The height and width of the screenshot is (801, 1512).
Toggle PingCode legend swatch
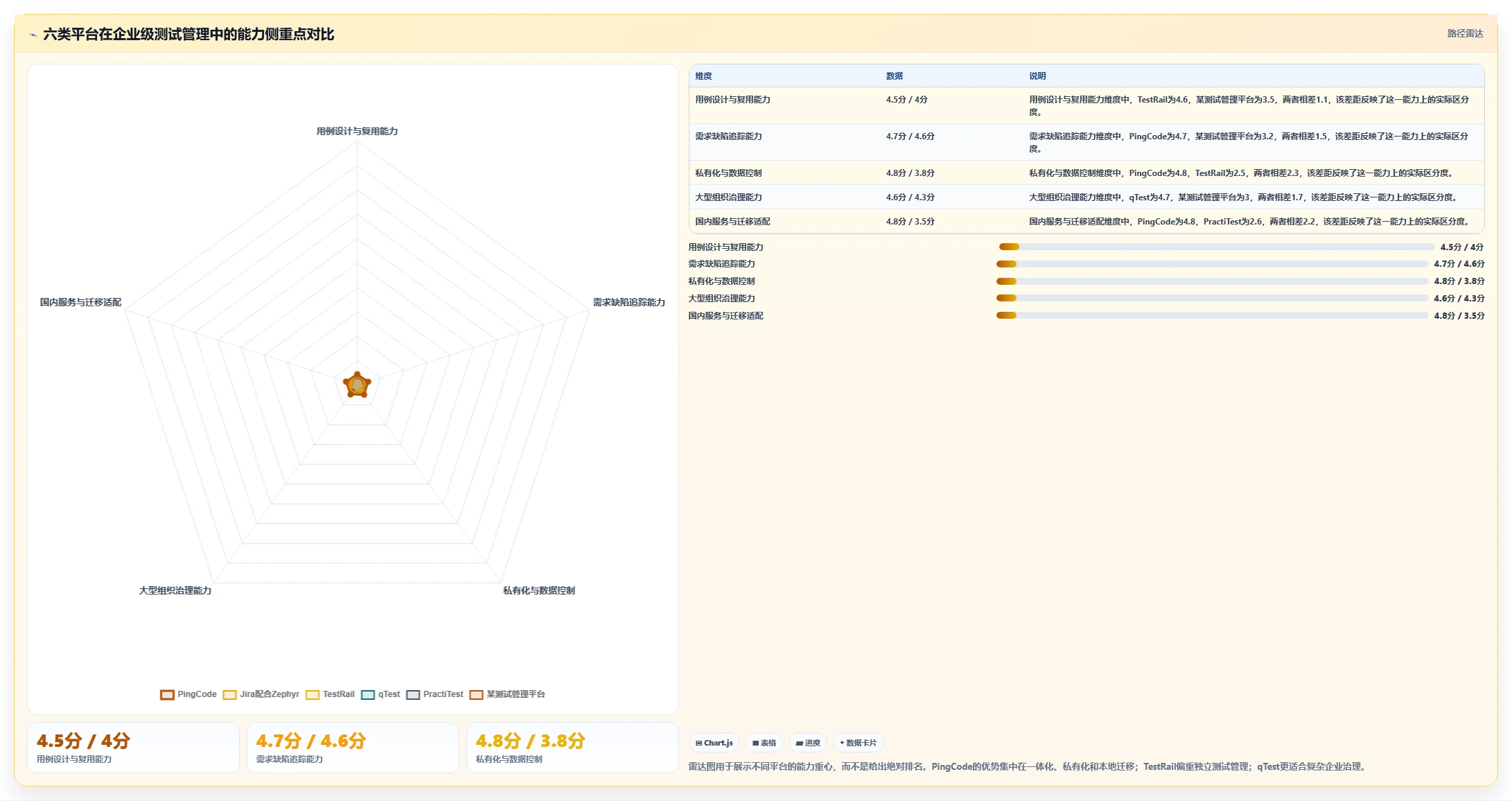pyautogui.click(x=167, y=694)
